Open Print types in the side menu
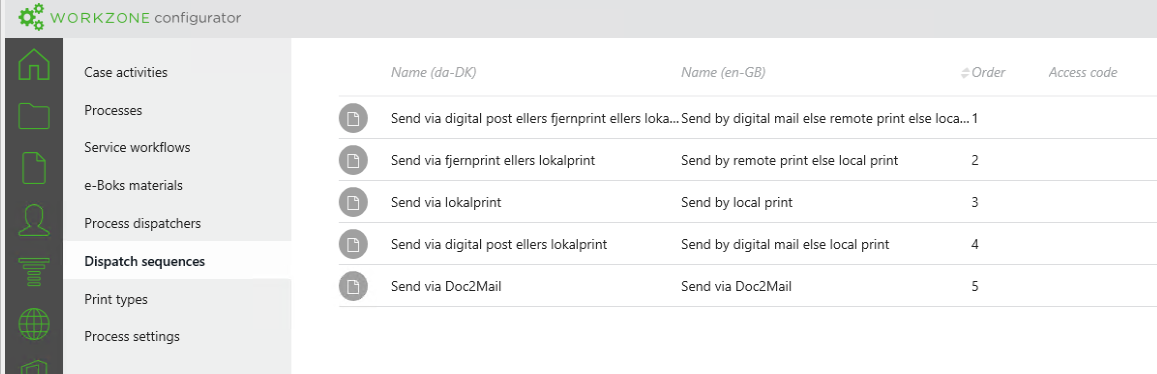Viewport: 1157px width, 374px height. tap(116, 299)
